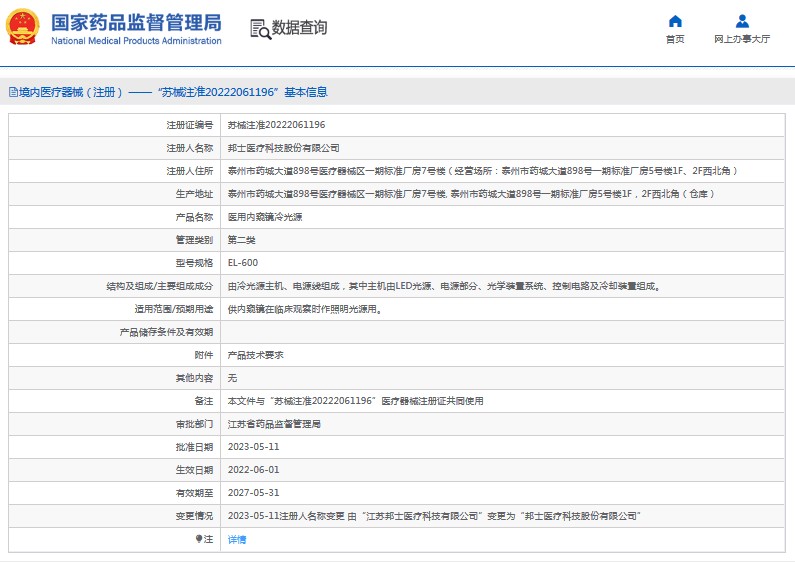Click the 变更情况 row label
The width and height of the screenshot is (795, 562).
coord(194,516)
